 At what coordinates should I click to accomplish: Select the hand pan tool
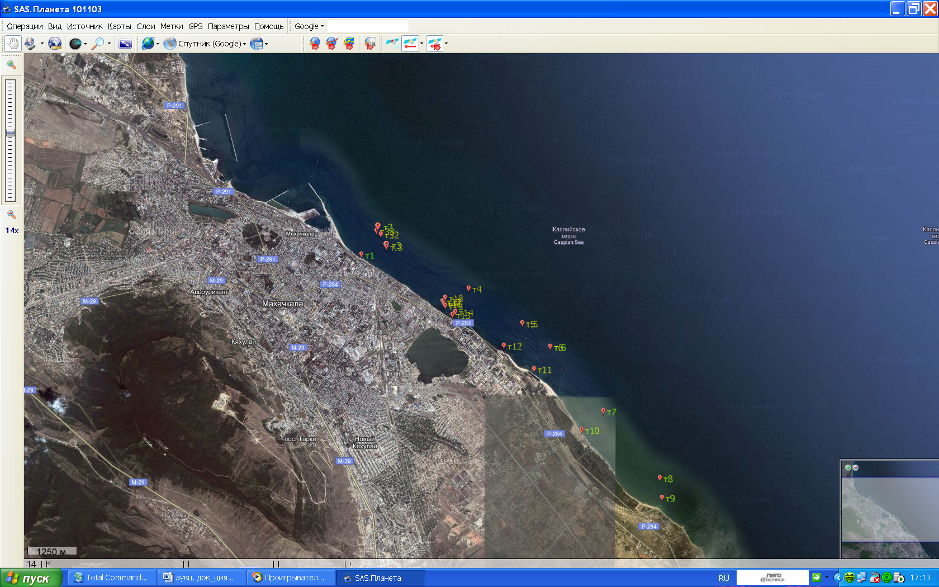13,43
